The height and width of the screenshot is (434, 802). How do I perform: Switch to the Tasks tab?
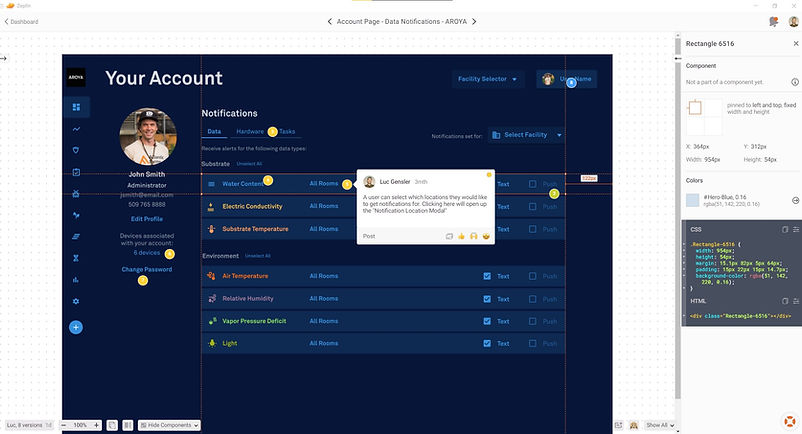click(x=287, y=131)
